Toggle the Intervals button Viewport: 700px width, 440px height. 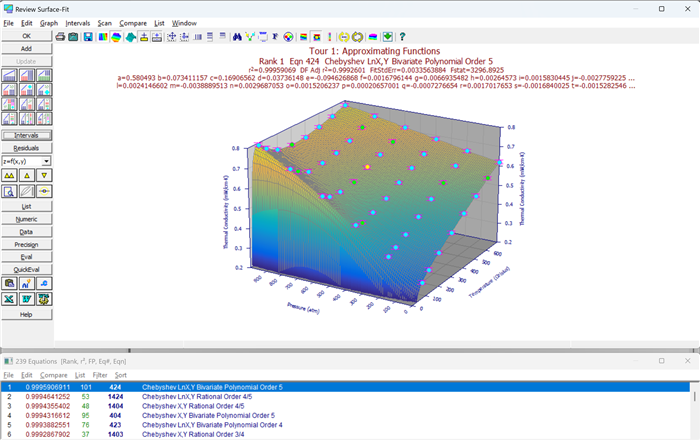click(26, 135)
